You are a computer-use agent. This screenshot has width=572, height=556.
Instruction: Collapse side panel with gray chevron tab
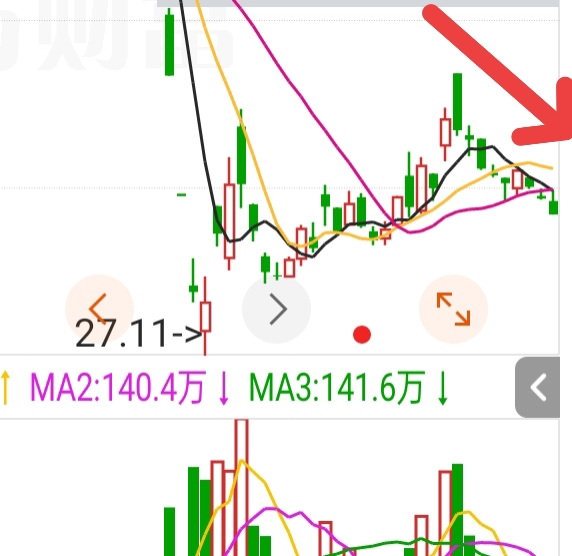[x=537, y=387]
